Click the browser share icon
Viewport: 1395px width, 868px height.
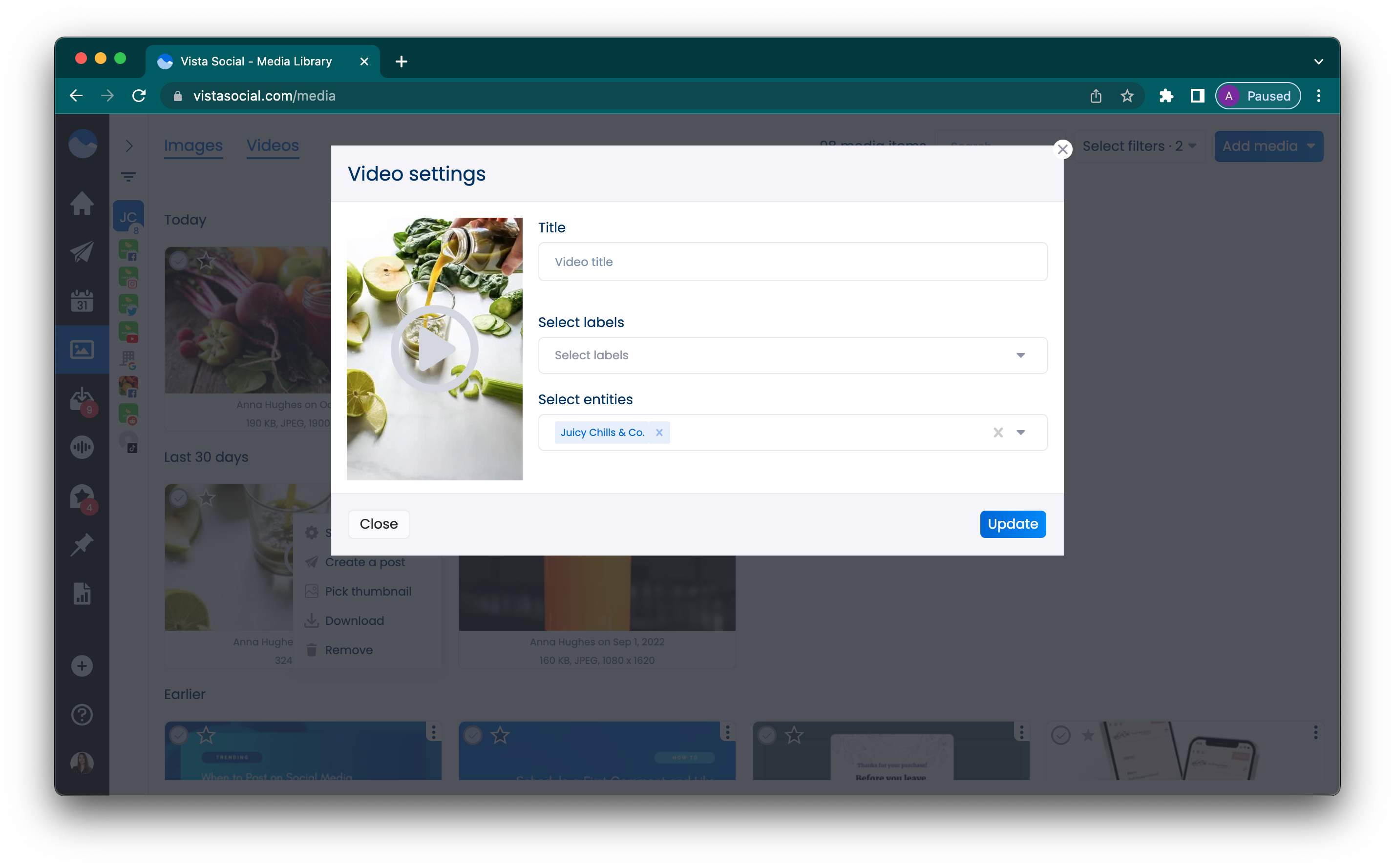point(1096,96)
